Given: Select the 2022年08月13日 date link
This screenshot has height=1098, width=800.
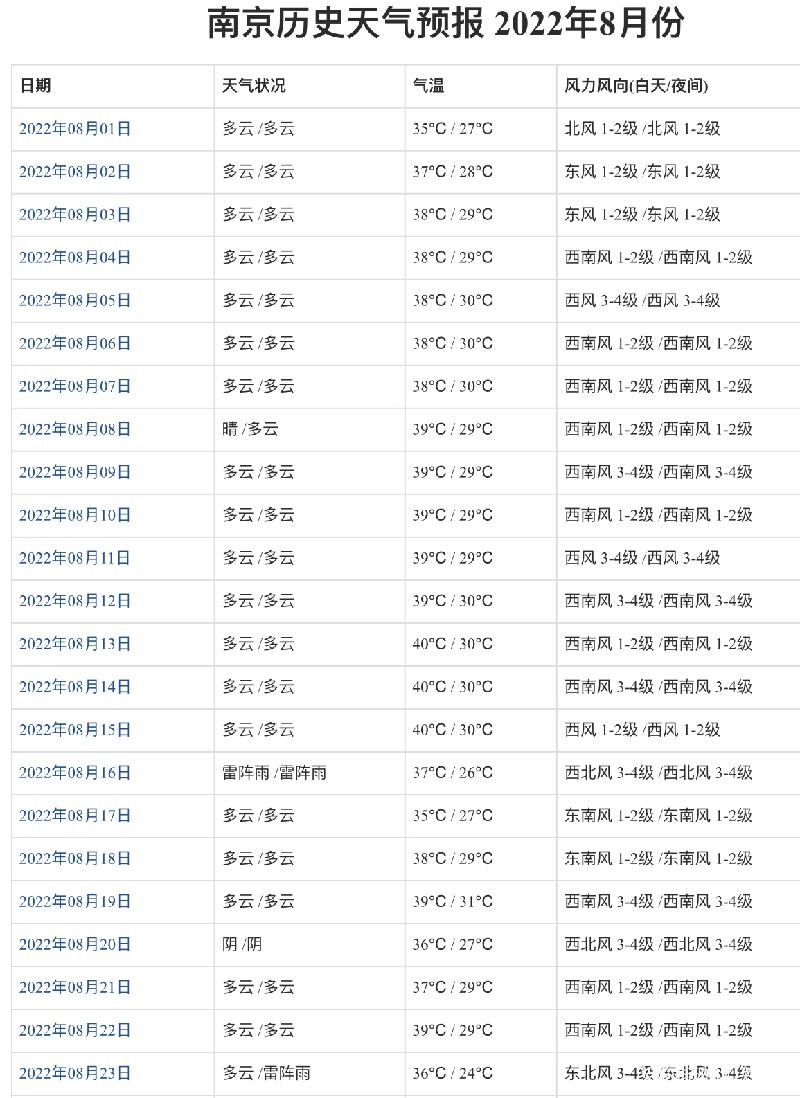Looking at the screenshot, I should point(75,644).
